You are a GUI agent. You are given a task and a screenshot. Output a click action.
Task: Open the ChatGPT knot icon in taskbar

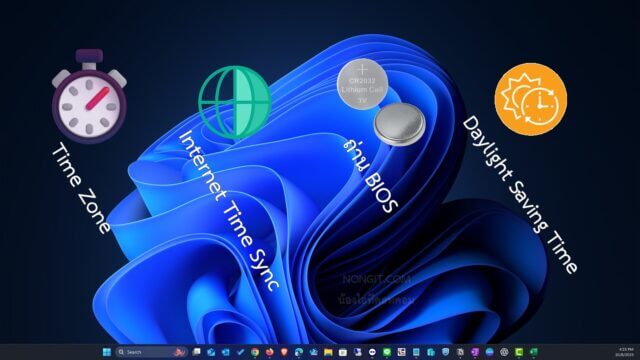pyautogui.click(x=504, y=352)
